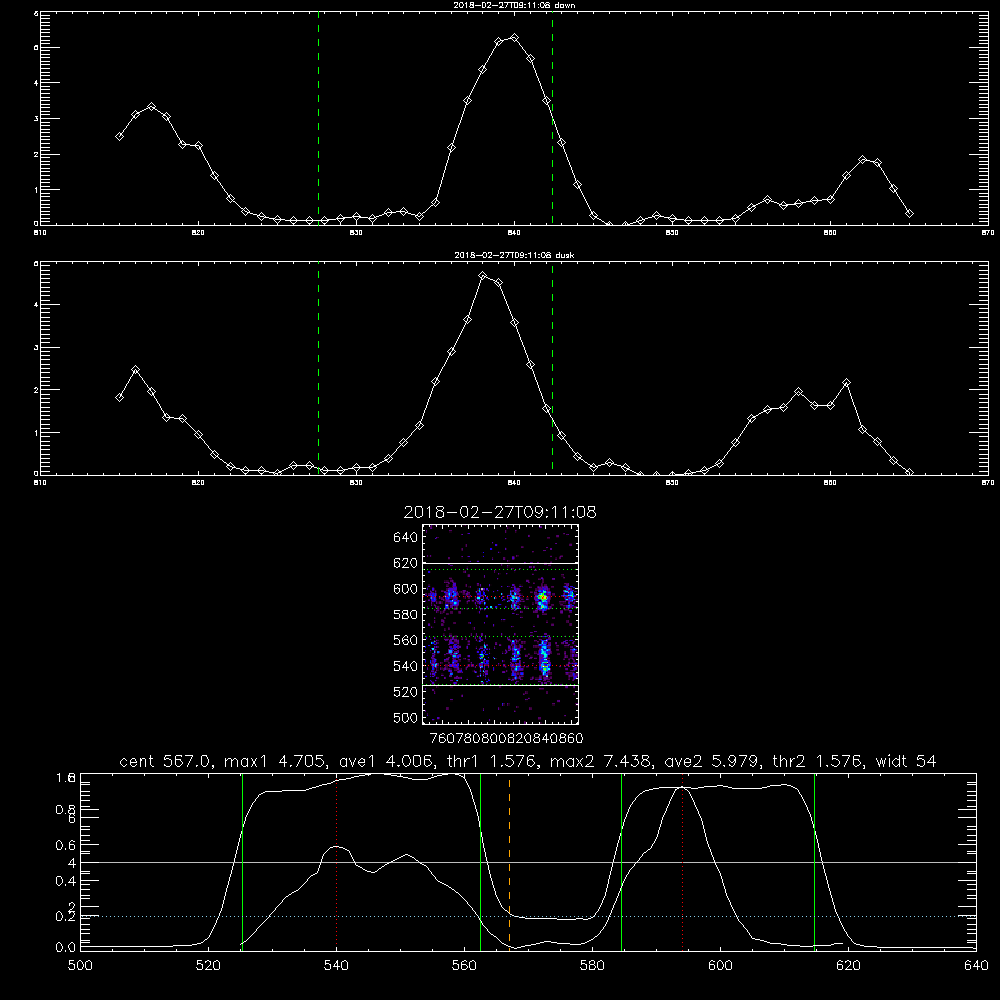
Task: Click the left green dashed line in the dusk plot
Action: pyautogui.click(x=318, y=368)
